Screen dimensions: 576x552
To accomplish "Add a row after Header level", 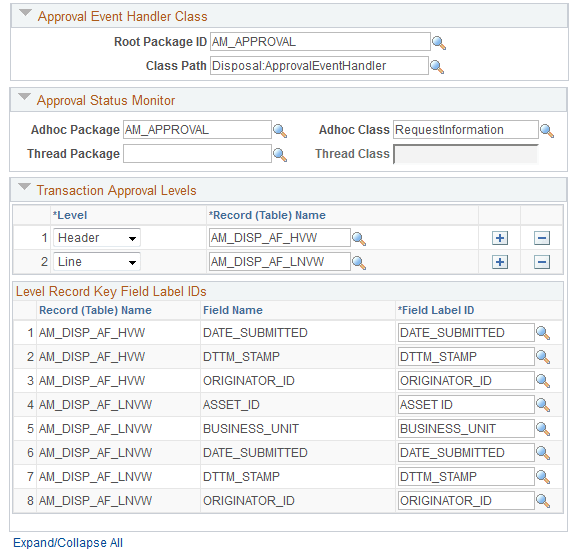I will (500, 238).
